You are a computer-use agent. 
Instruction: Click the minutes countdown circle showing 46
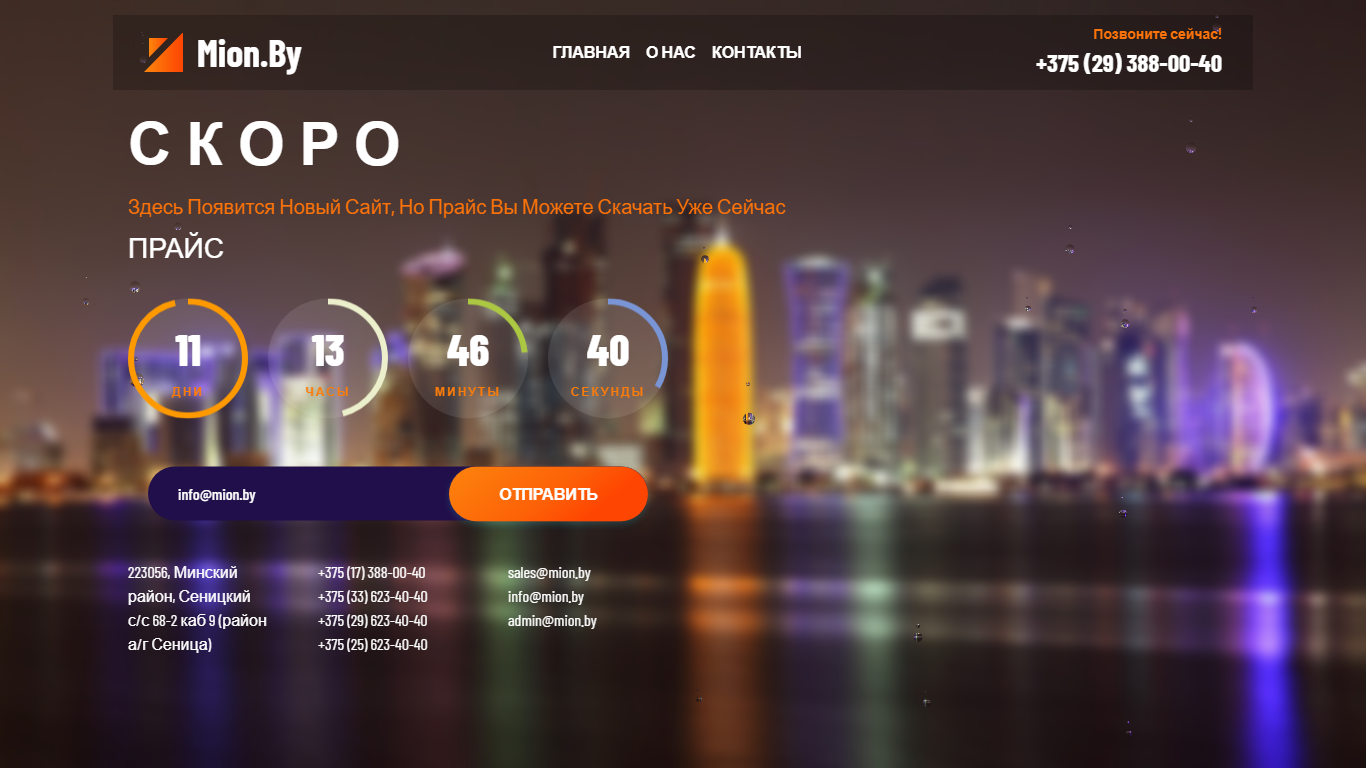pos(468,358)
